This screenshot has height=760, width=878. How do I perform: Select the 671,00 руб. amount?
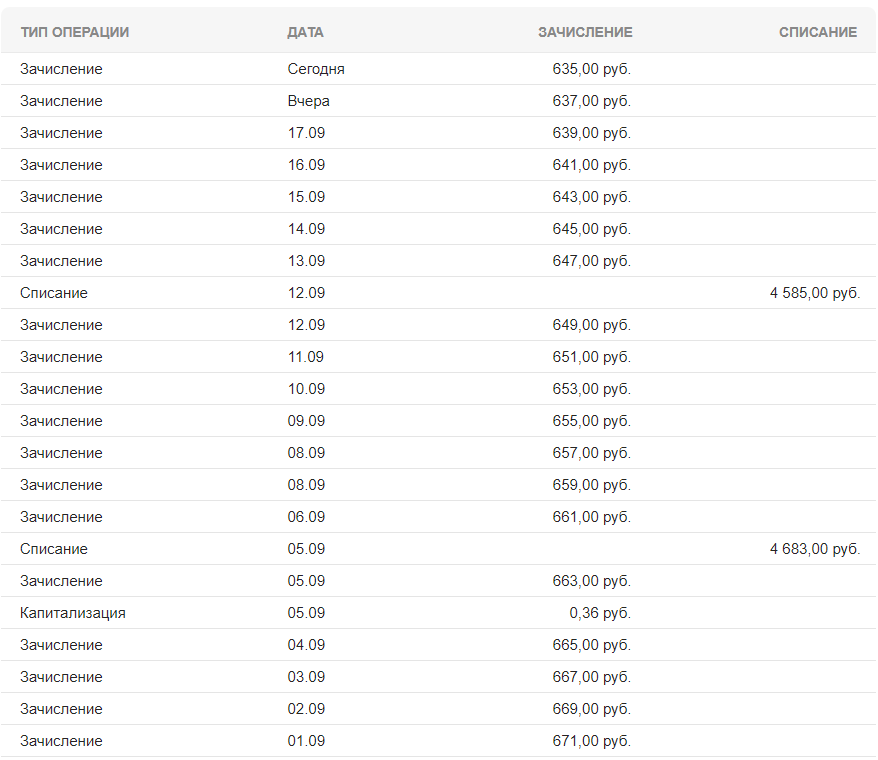[x=591, y=741]
